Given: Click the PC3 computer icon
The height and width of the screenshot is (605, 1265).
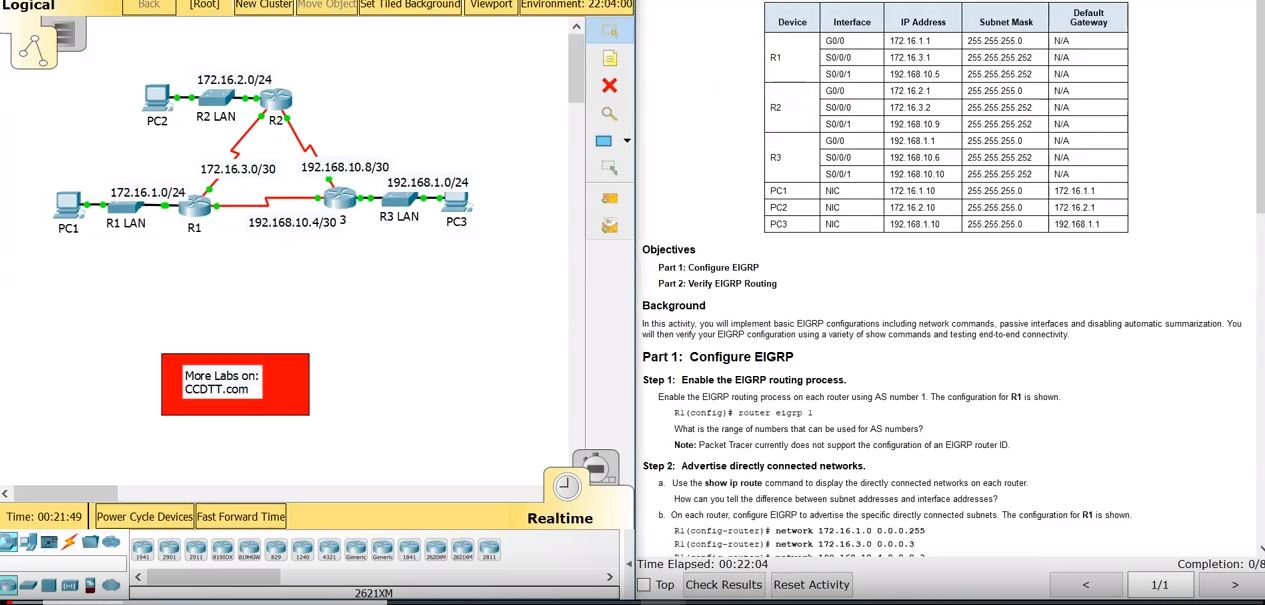Looking at the screenshot, I should click(x=457, y=201).
